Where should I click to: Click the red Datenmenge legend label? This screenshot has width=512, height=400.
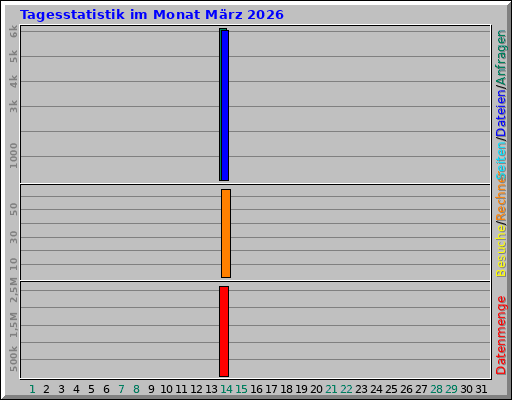point(501,335)
